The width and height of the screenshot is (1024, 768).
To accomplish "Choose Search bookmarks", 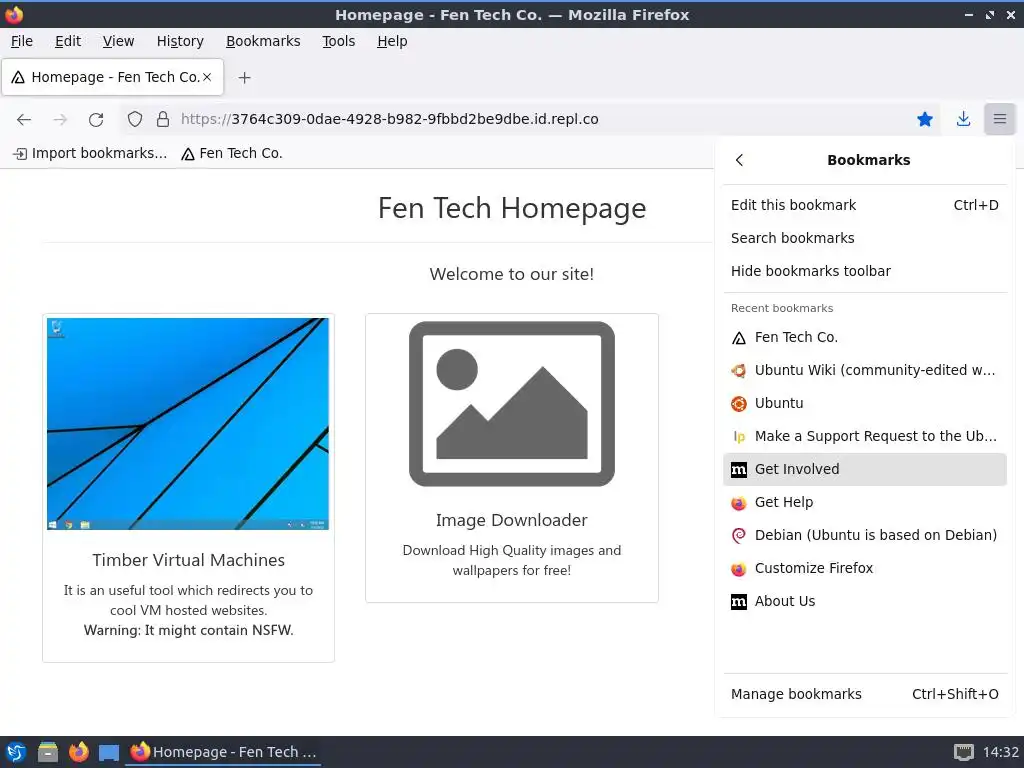I will coord(865,238).
